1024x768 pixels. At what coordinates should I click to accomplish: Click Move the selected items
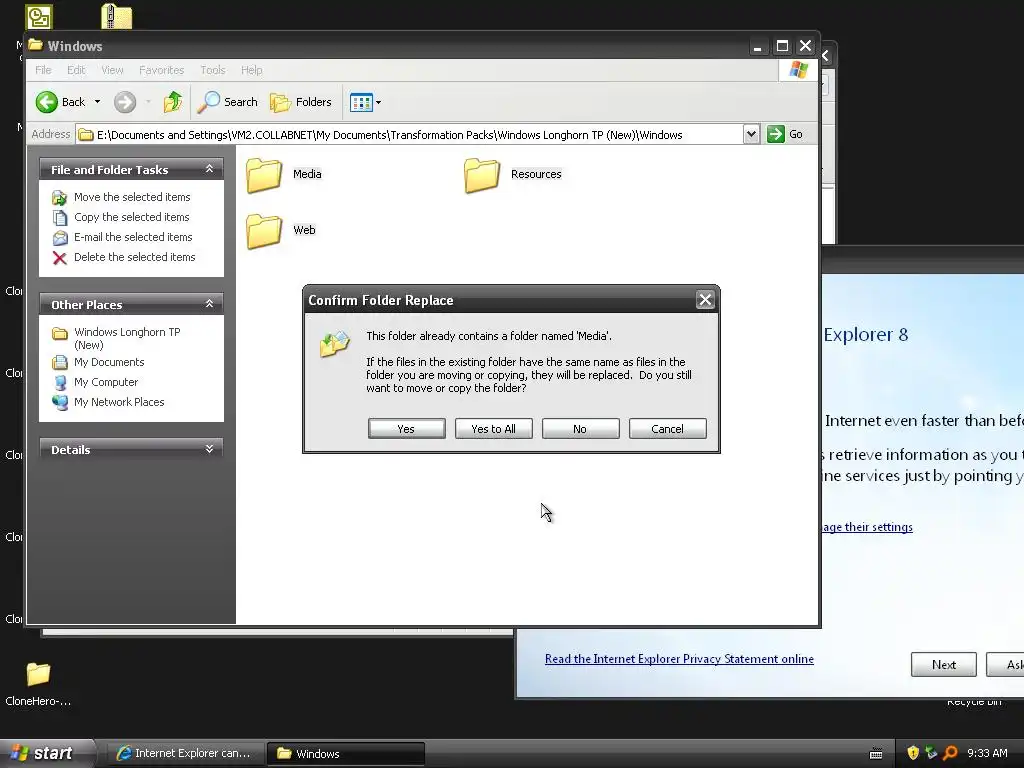click(x=132, y=197)
